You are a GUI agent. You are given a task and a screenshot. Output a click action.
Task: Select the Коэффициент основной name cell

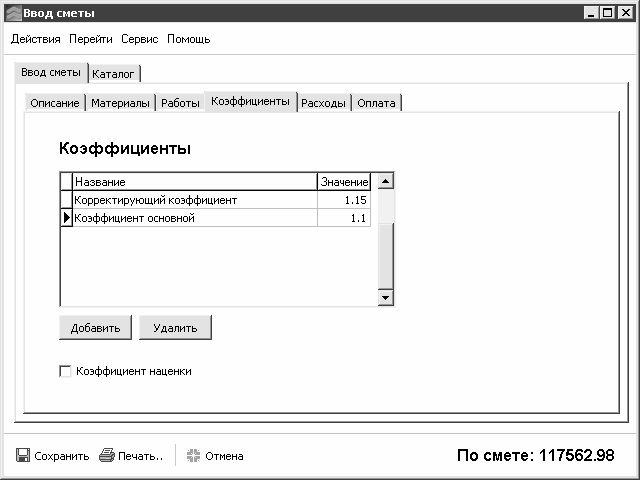coord(195,218)
